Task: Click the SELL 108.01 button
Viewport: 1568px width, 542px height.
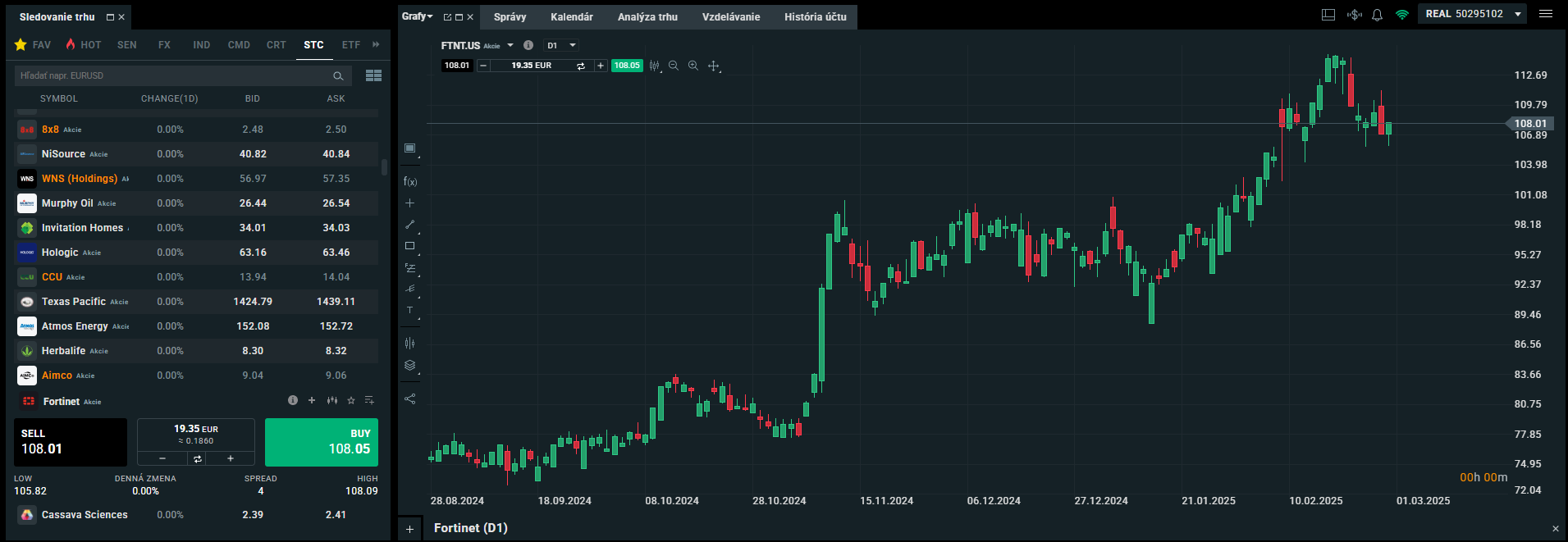Action: [x=71, y=442]
